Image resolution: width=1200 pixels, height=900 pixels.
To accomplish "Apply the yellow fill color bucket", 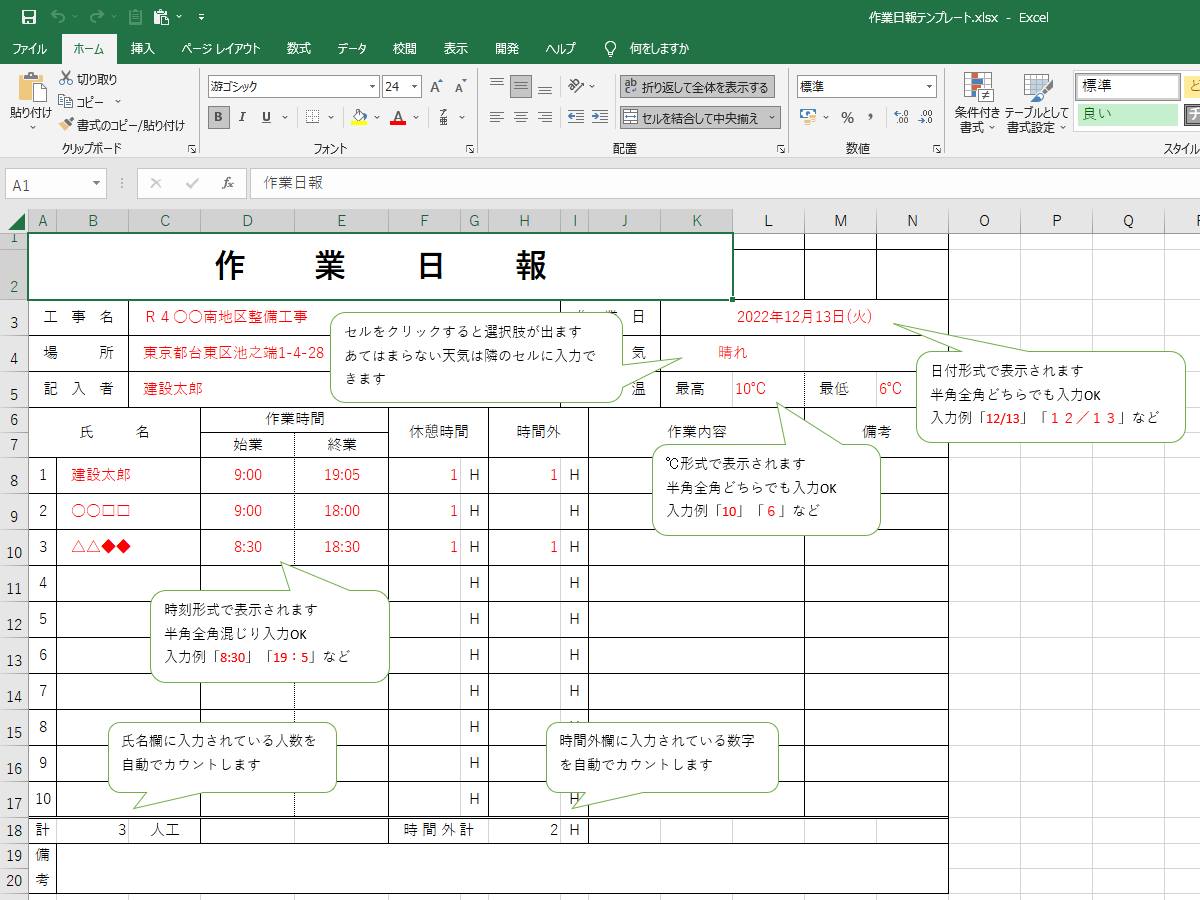I will pos(360,117).
